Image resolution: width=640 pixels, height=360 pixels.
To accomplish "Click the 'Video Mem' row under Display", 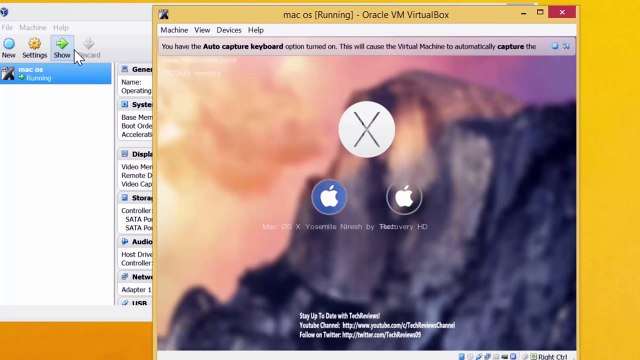I will point(136,167).
